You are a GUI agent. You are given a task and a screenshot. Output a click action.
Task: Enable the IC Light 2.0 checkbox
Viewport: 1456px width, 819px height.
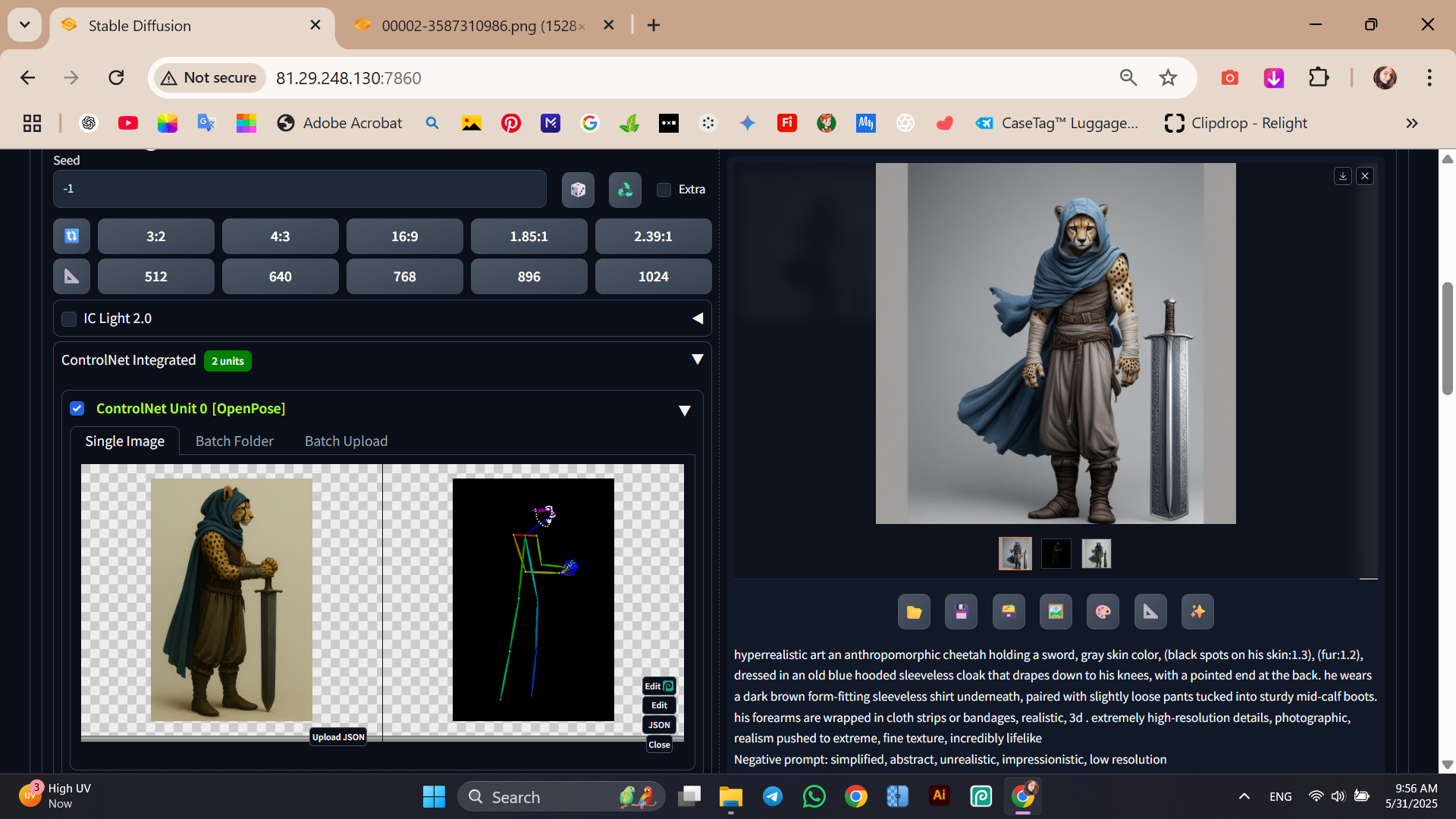(70, 319)
